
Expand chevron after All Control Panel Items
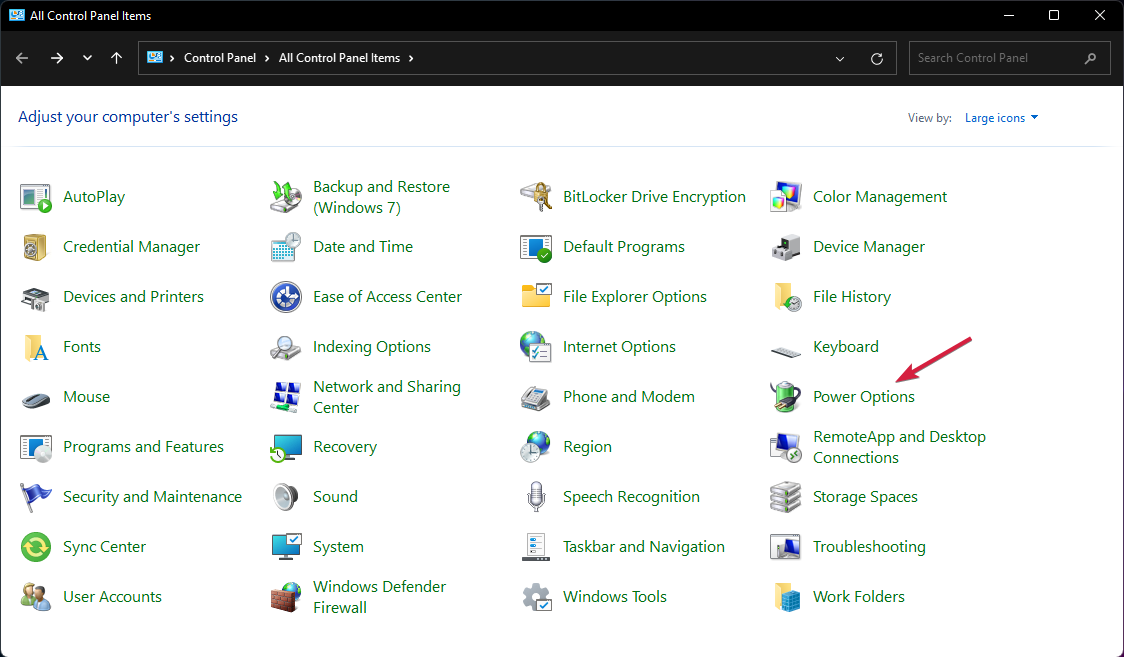(411, 58)
